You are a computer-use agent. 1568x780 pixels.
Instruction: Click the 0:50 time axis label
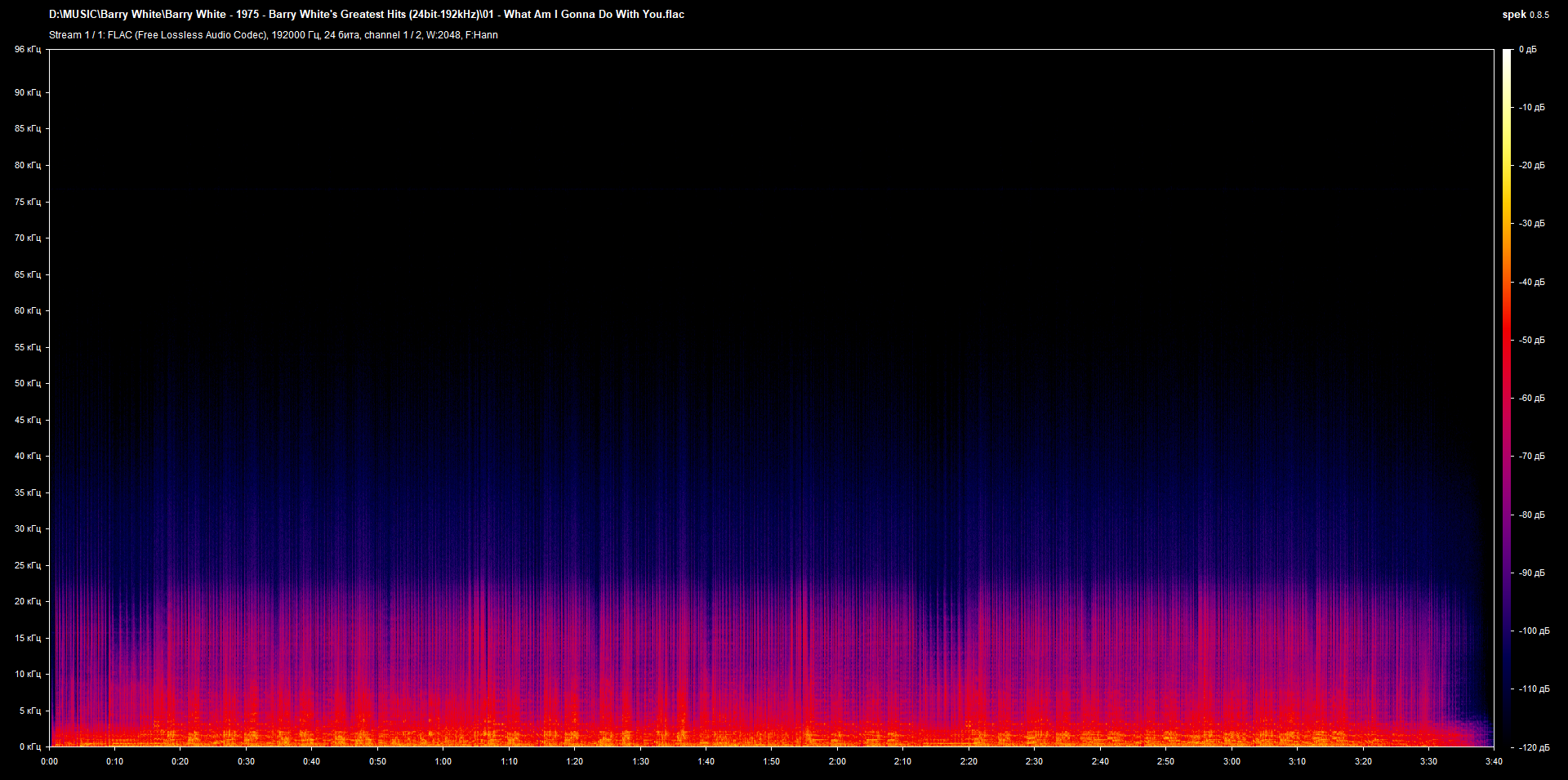377,761
